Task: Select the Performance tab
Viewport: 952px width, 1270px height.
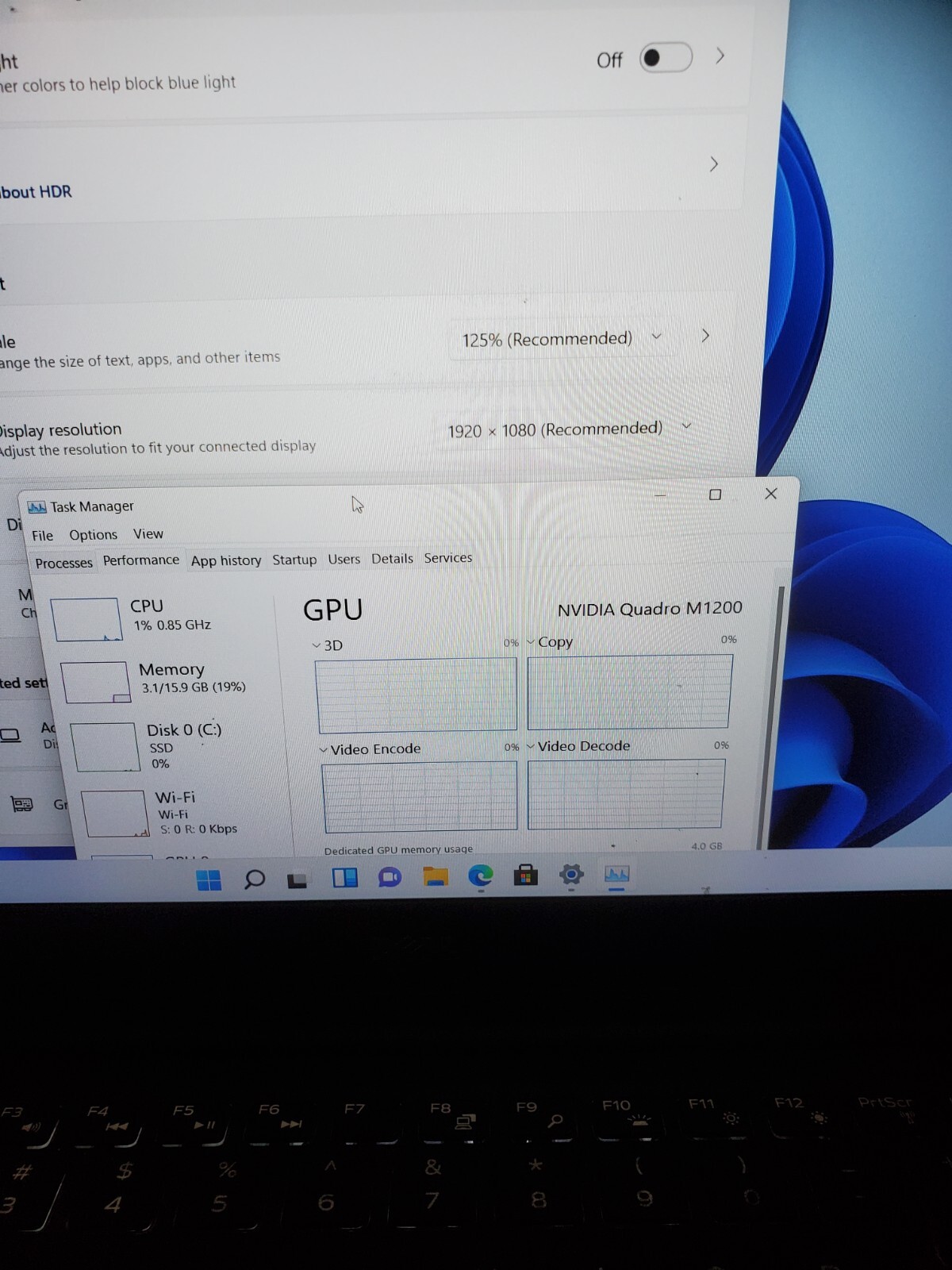Action: 141,560
